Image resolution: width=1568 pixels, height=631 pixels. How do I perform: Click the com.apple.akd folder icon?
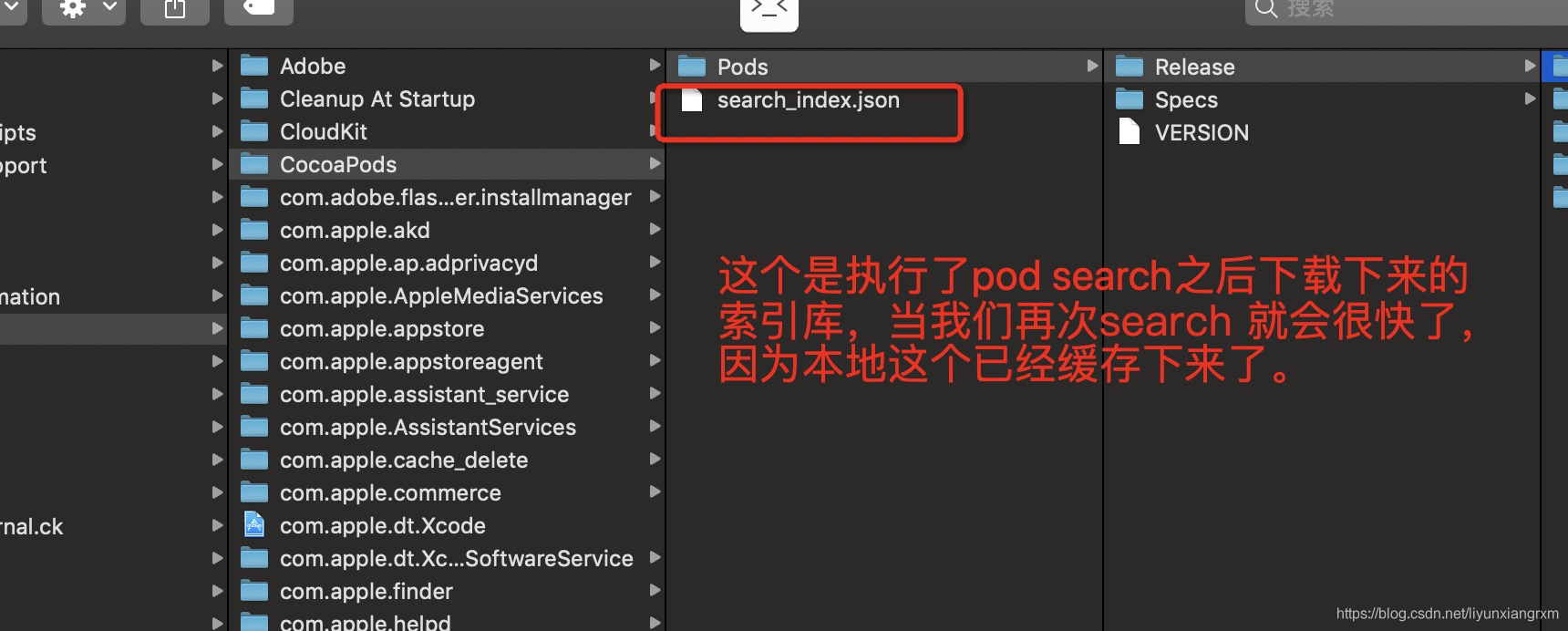pyautogui.click(x=254, y=230)
